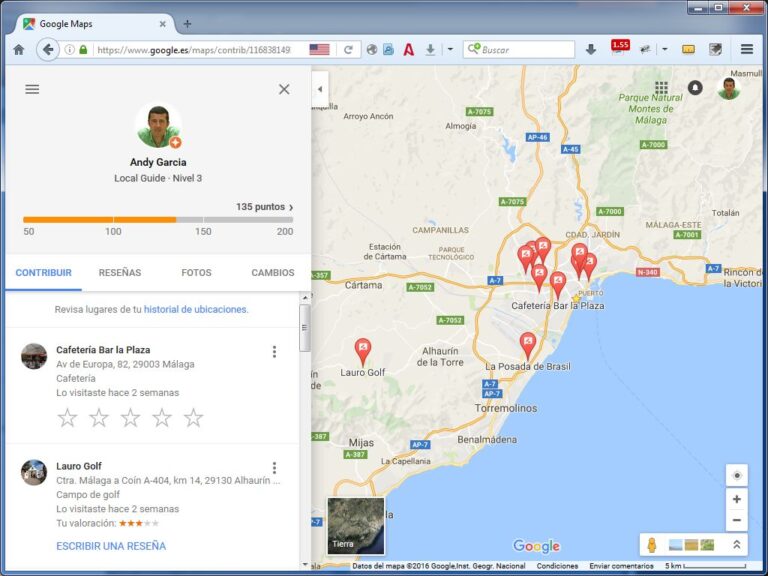Open Google apps grid icon
The width and height of the screenshot is (768, 576).
661,88
